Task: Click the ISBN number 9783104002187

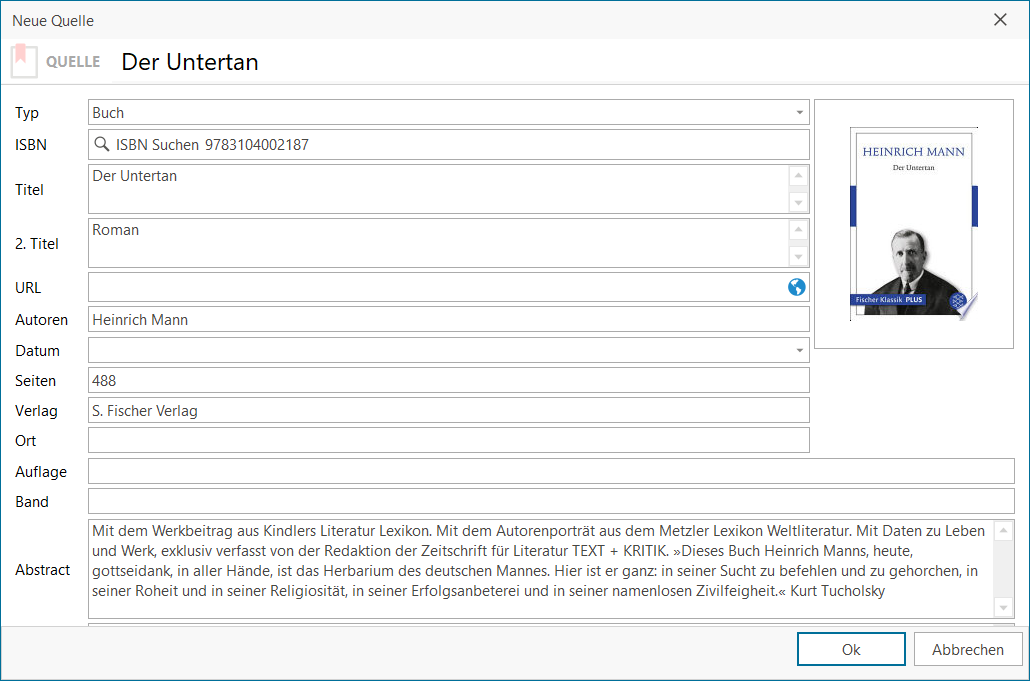Action: 257,144
